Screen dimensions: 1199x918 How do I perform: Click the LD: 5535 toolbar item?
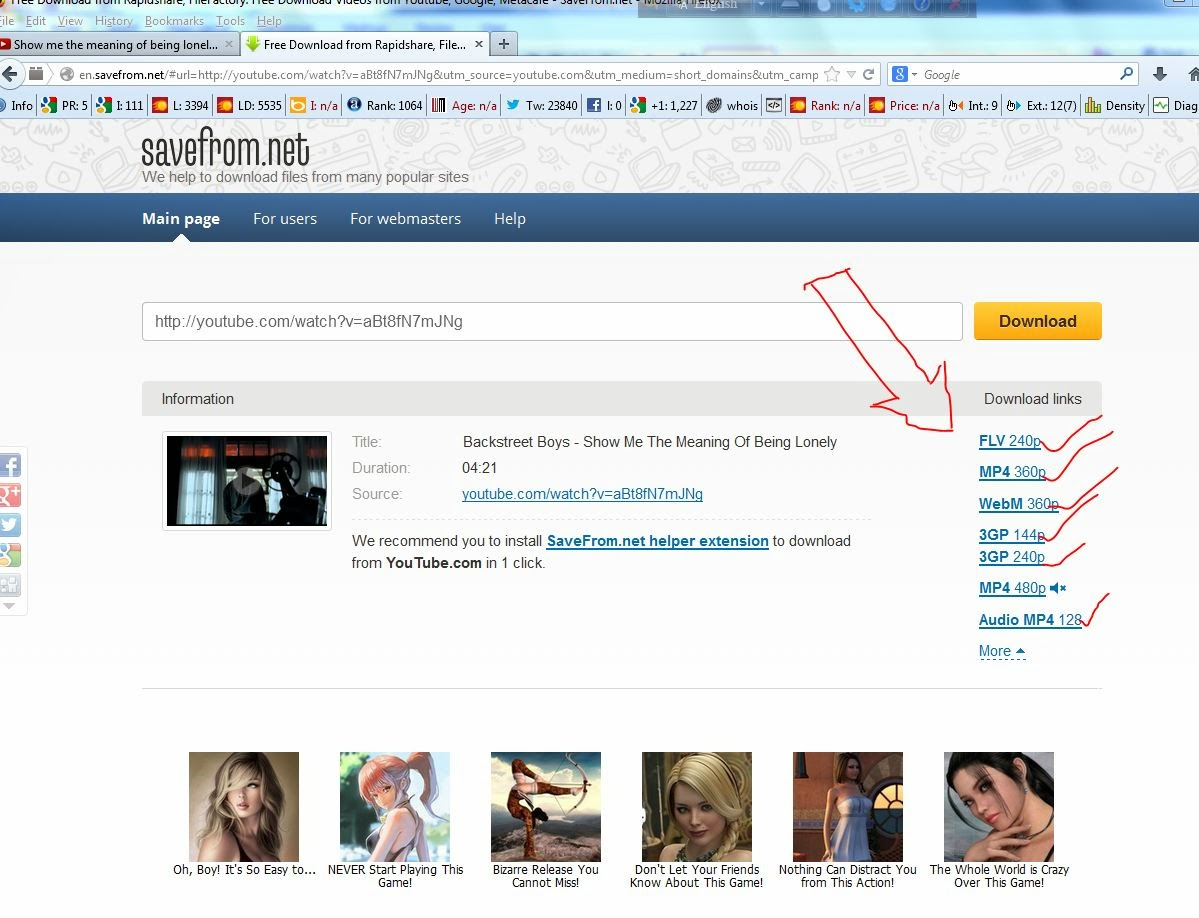click(249, 105)
